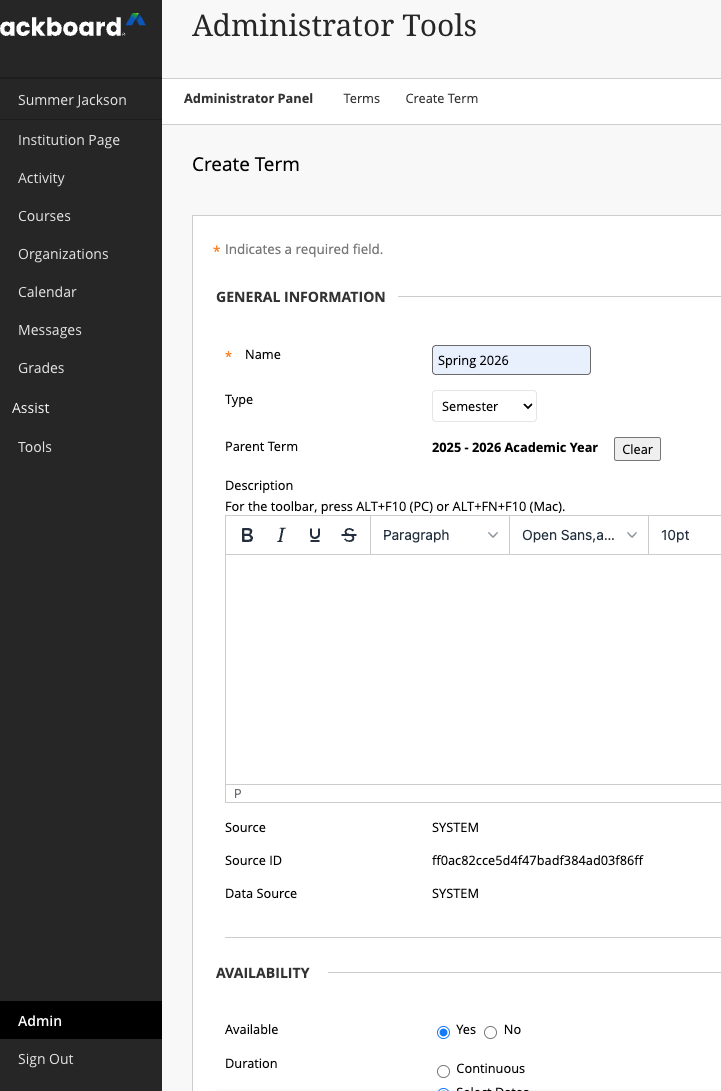Open Administrator Panel breadcrumb link

click(248, 98)
